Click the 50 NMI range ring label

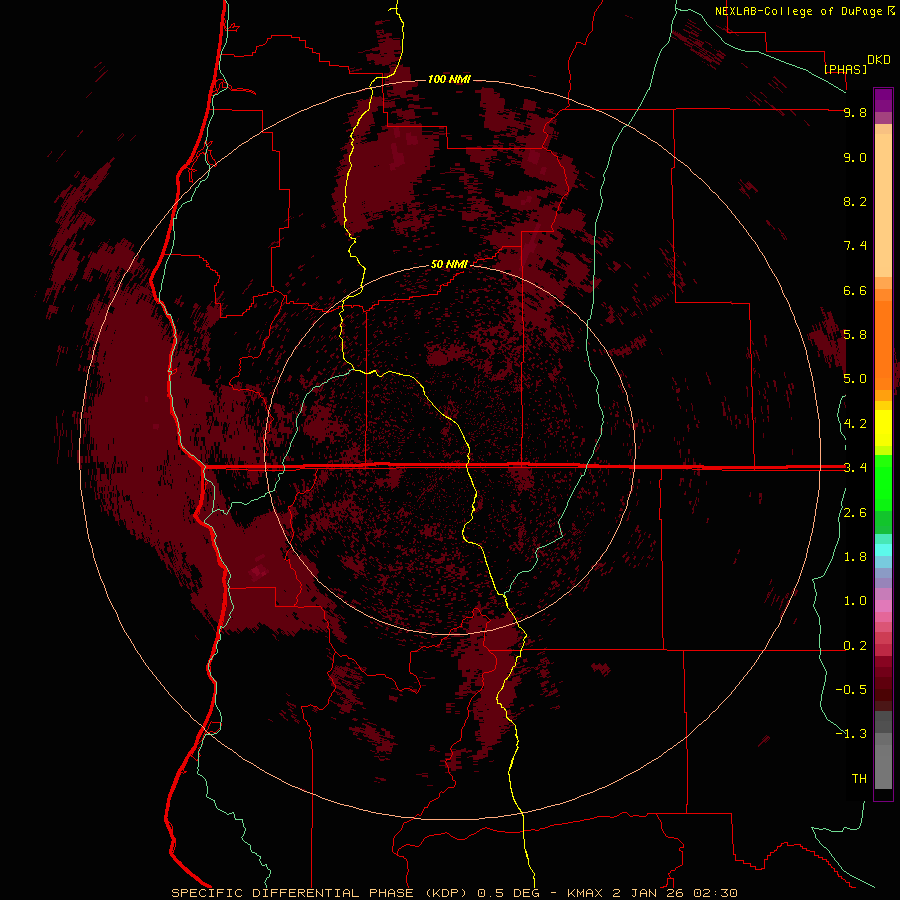(x=449, y=265)
